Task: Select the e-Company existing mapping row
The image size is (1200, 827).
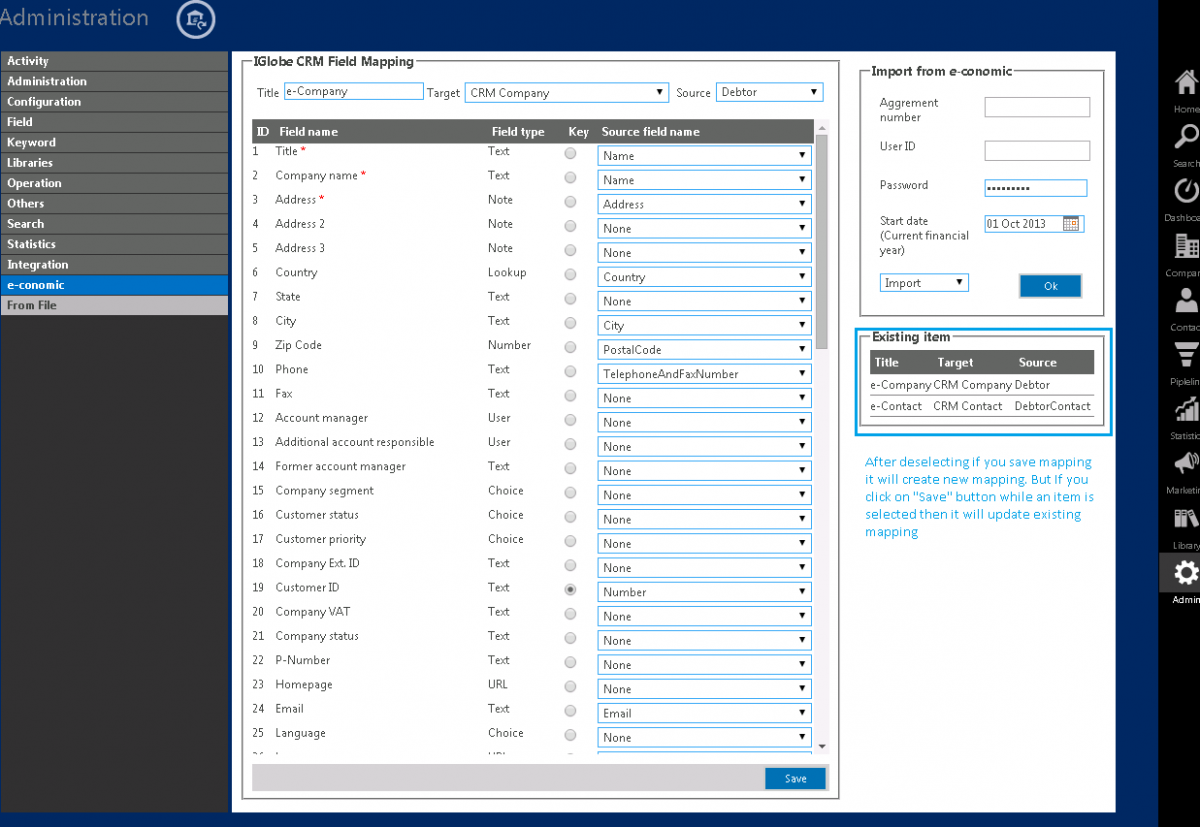Action: [x=981, y=385]
